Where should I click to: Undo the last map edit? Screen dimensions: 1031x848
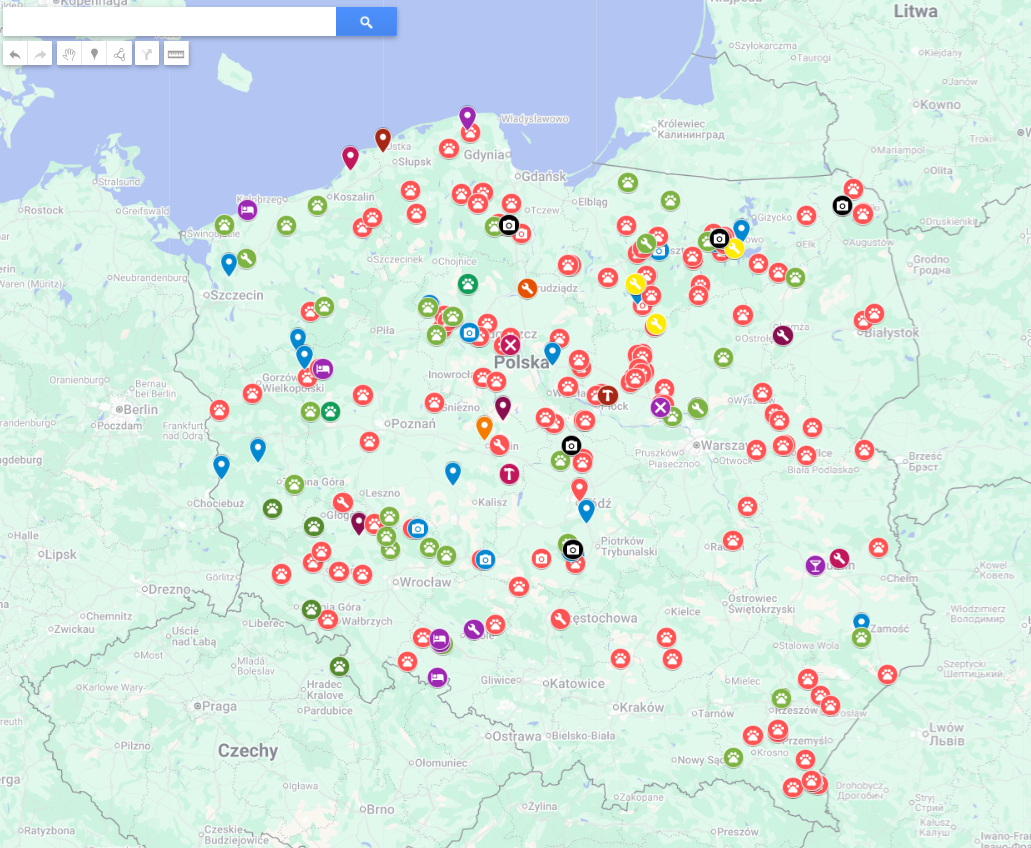click(x=15, y=54)
